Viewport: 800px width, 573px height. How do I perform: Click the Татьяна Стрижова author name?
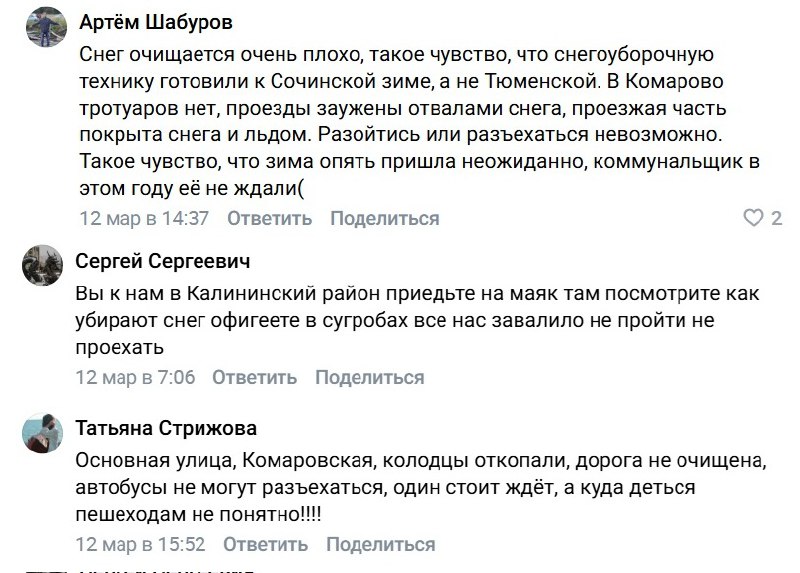click(x=167, y=428)
